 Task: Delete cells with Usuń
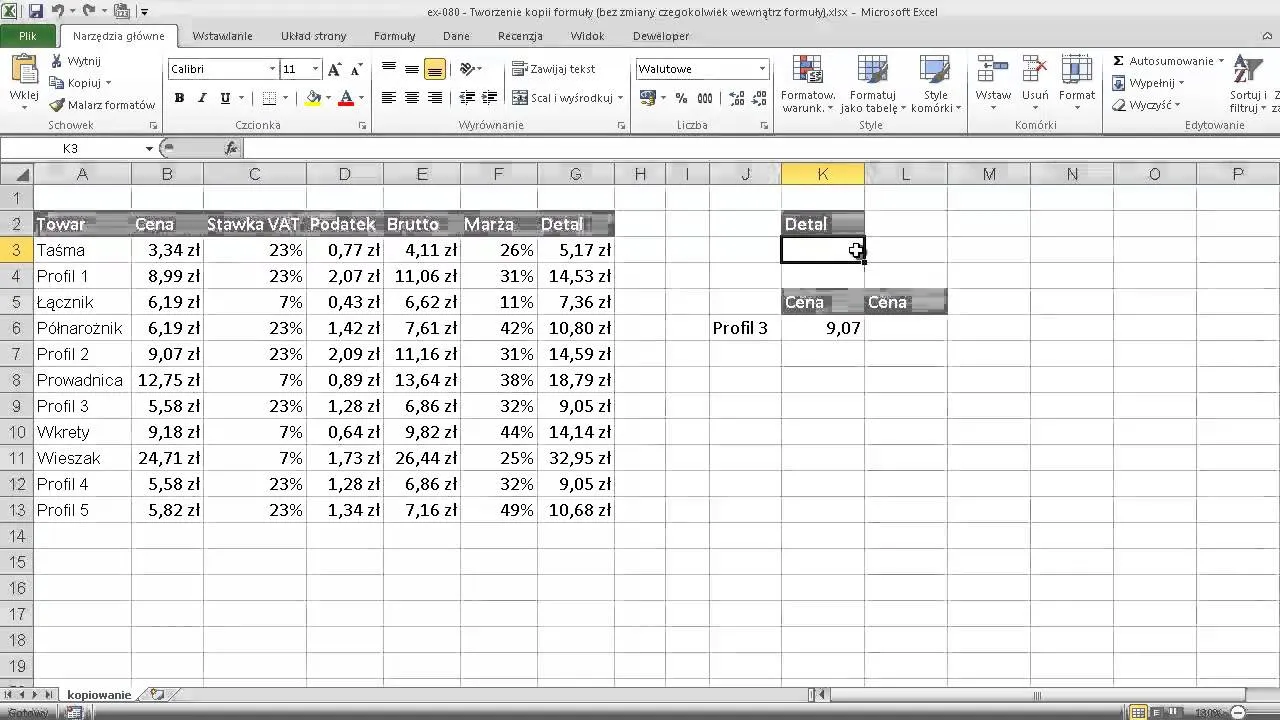click(x=1035, y=83)
